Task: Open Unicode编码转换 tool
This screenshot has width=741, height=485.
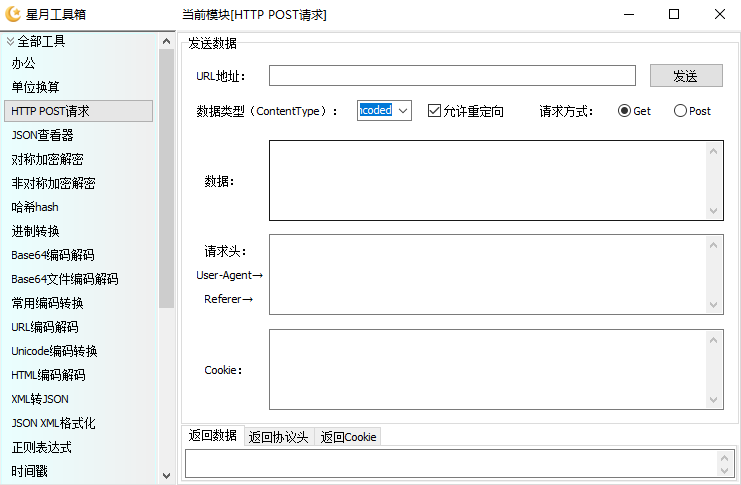Action: (x=54, y=351)
